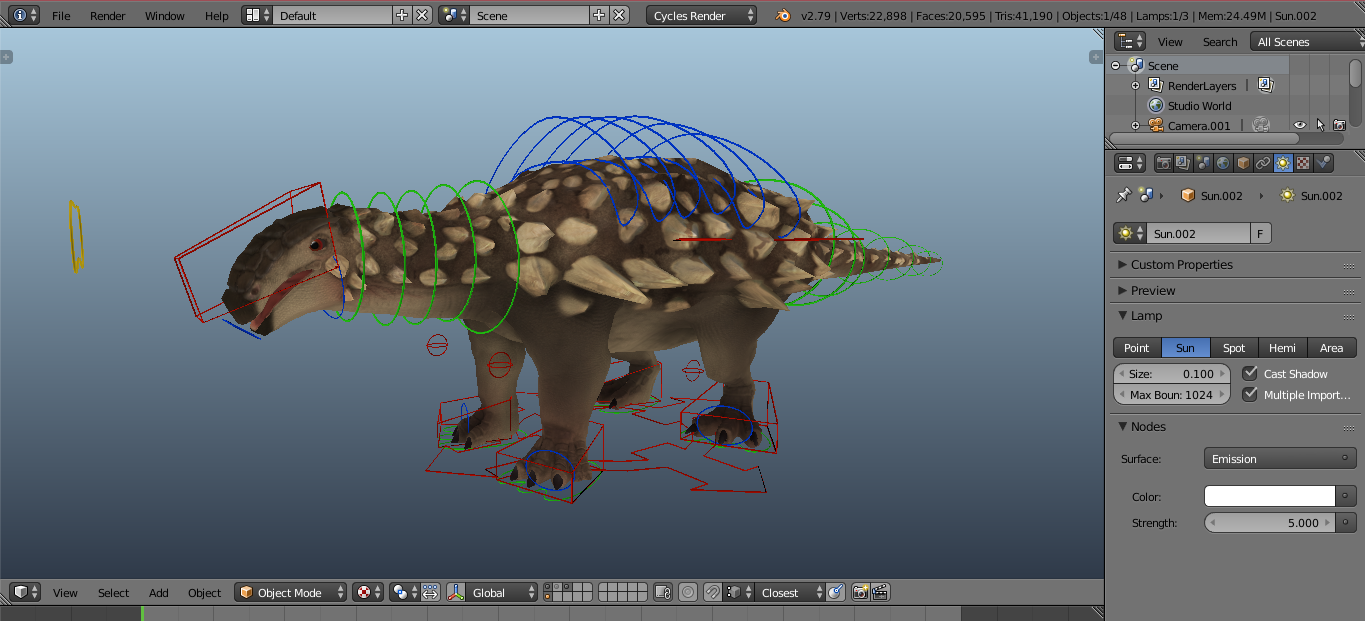The width and height of the screenshot is (1365, 621).
Task: Switch to Object properties tab
Action: 1243,163
